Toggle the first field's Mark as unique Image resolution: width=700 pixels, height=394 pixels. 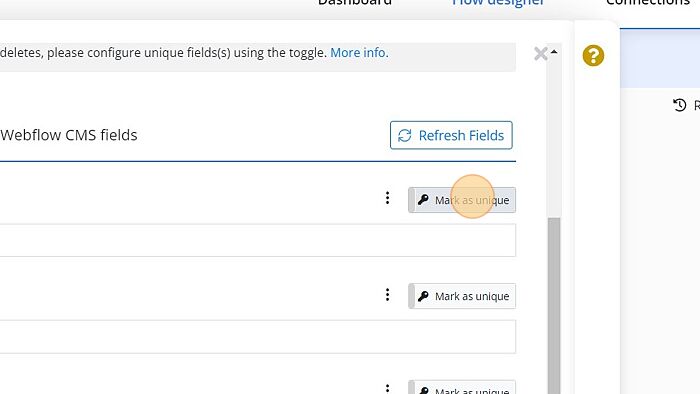pyautogui.click(x=462, y=200)
